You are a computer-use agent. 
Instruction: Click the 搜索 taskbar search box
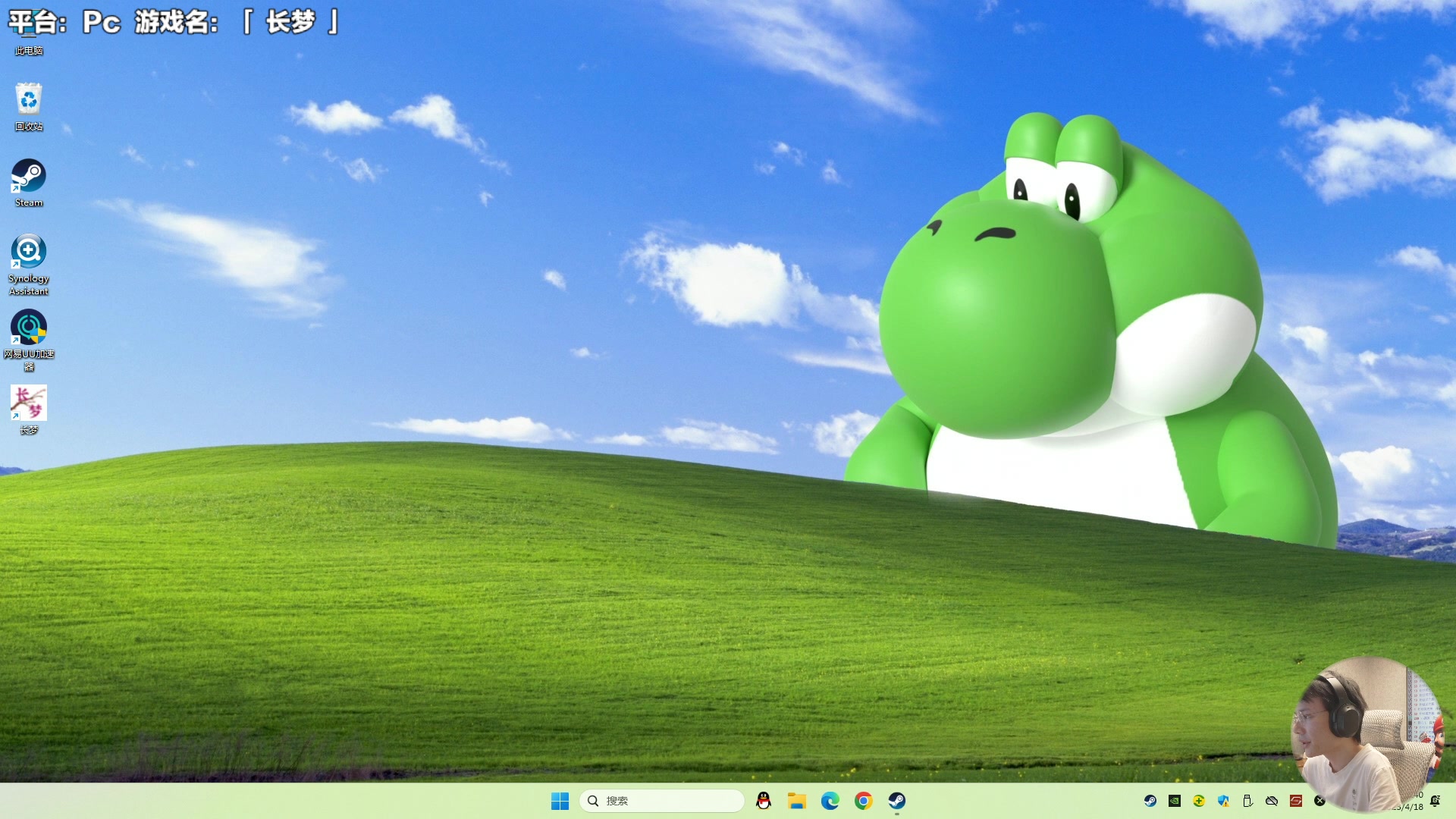click(x=661, y=801)
